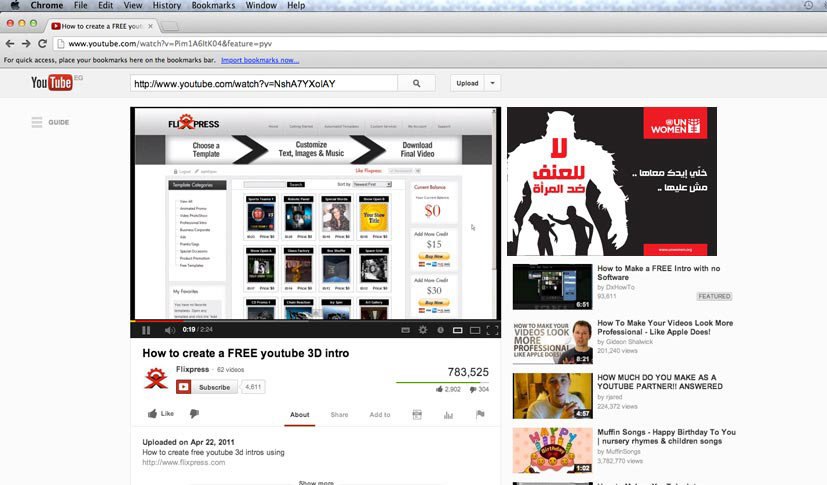Click the UN Women advertisement banner
This screenshot has height=485, width=827.
(x=612, y=181)
